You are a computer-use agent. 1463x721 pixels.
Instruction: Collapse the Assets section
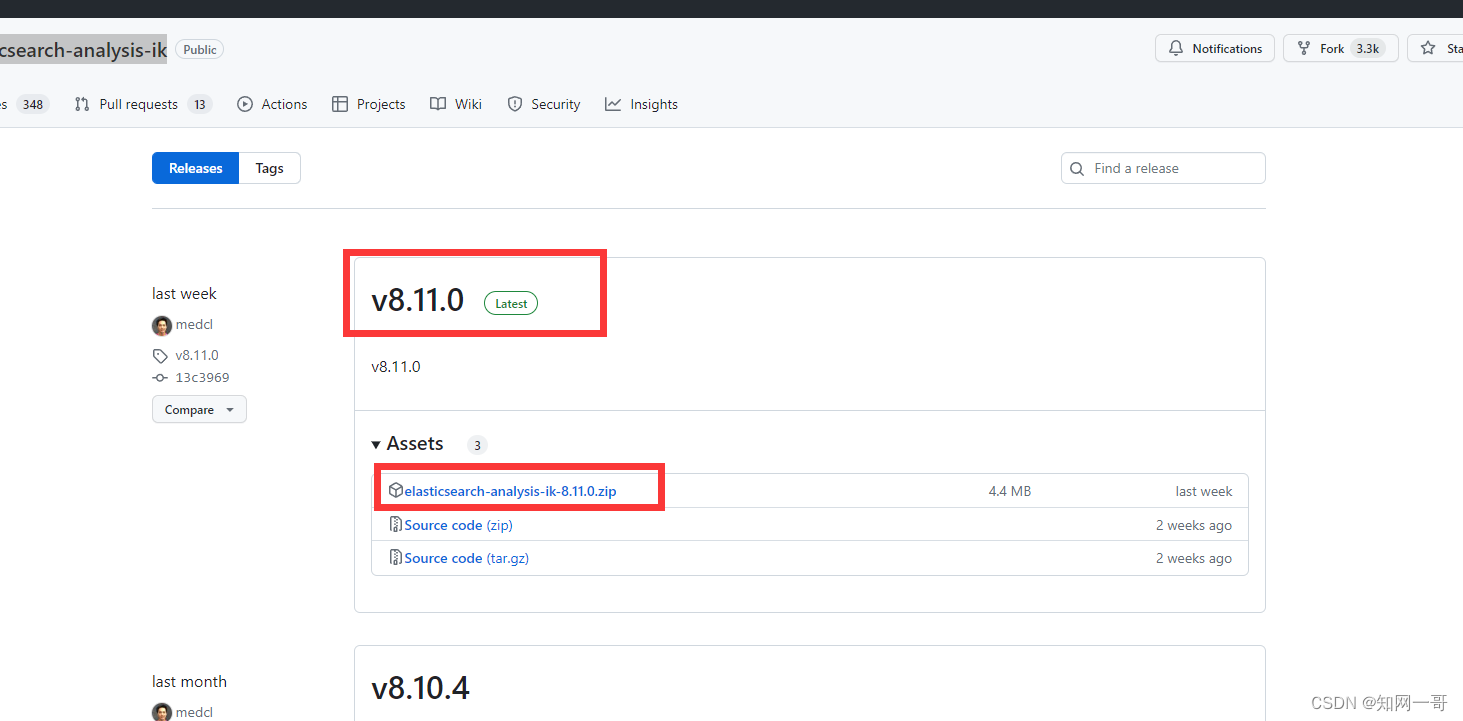pos(376,443)
